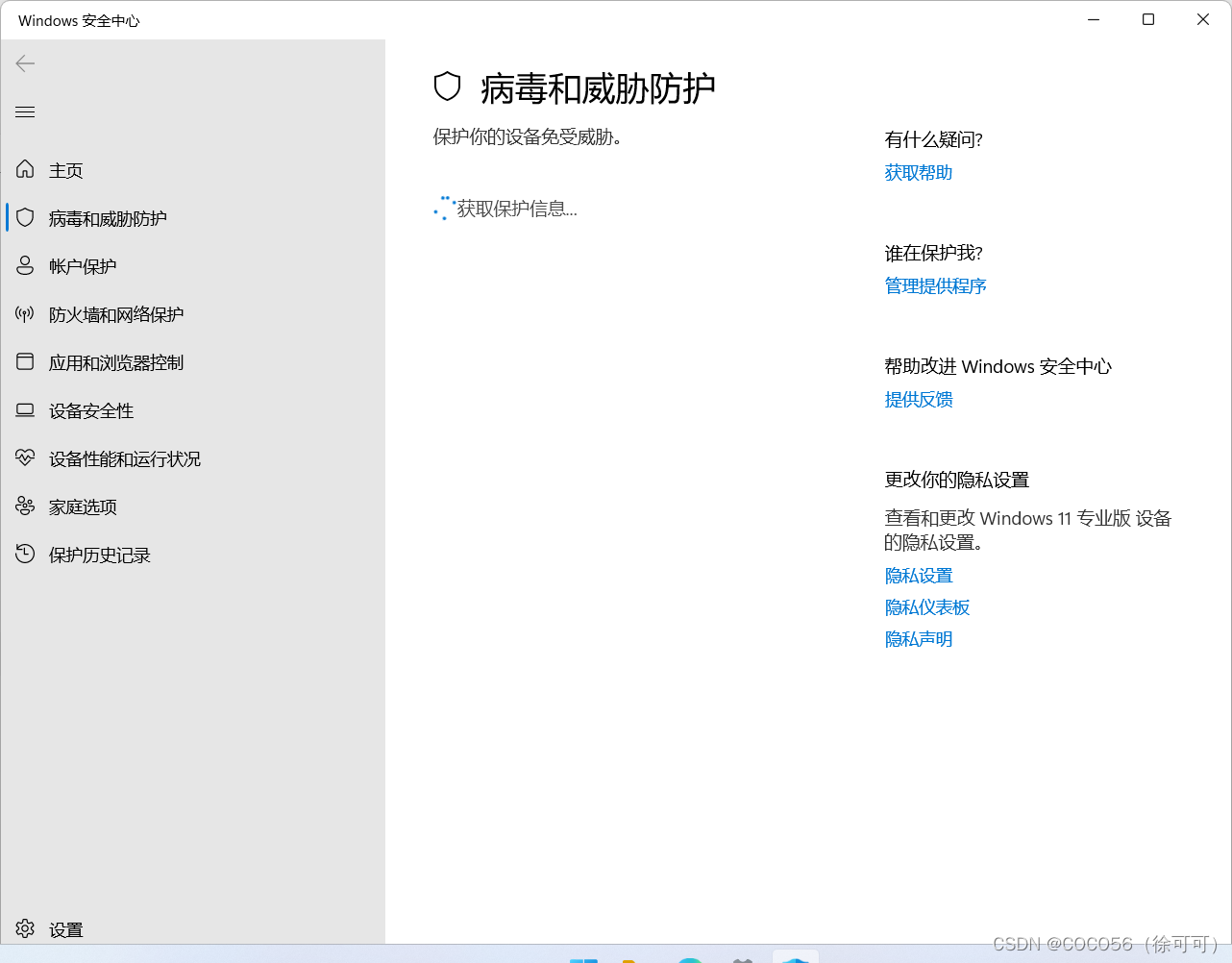
Task: Open 家庭选项 via the family icon
Action: [25, 506]
